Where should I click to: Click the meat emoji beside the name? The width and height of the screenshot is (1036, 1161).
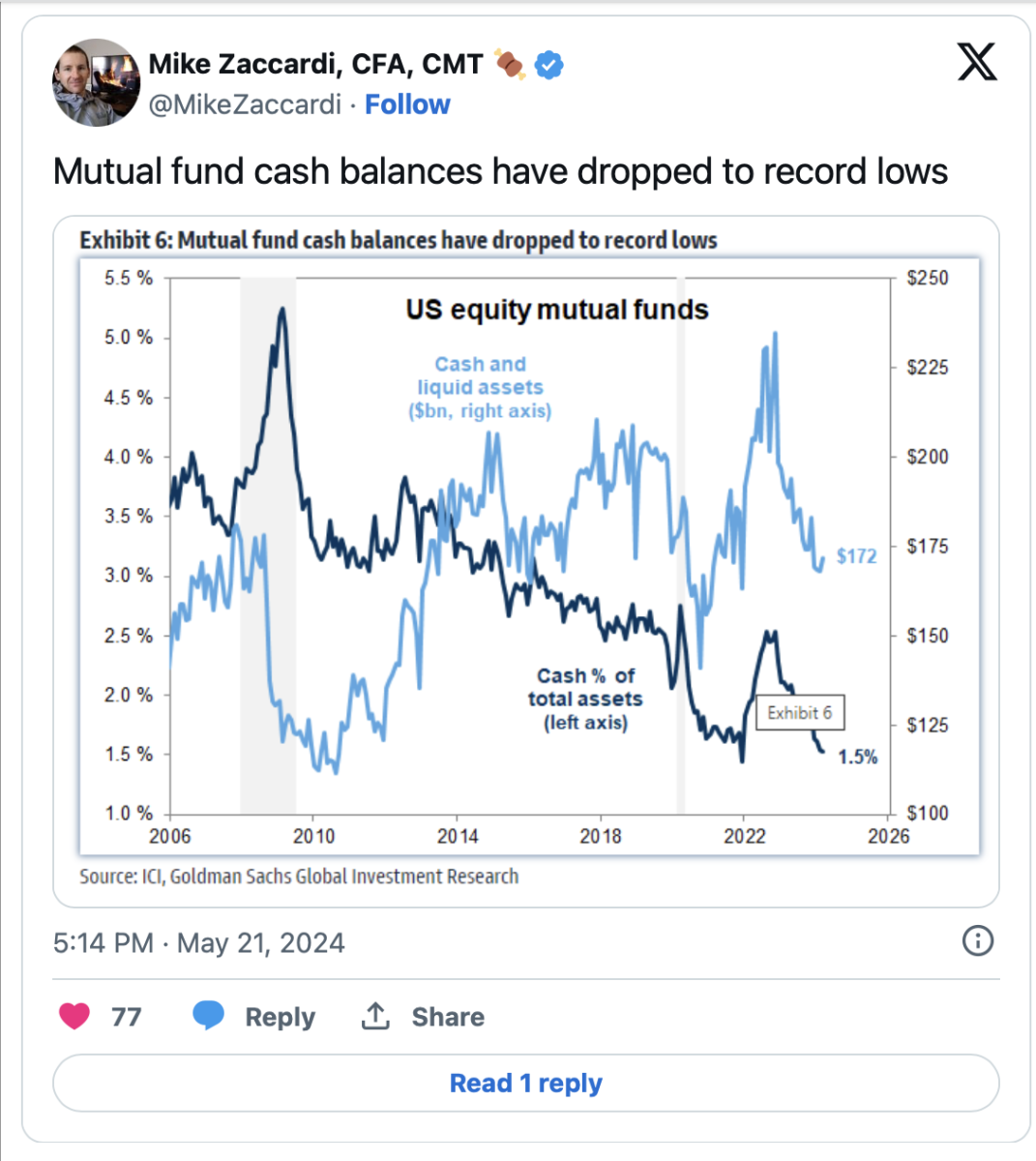[x=510, y=64]
